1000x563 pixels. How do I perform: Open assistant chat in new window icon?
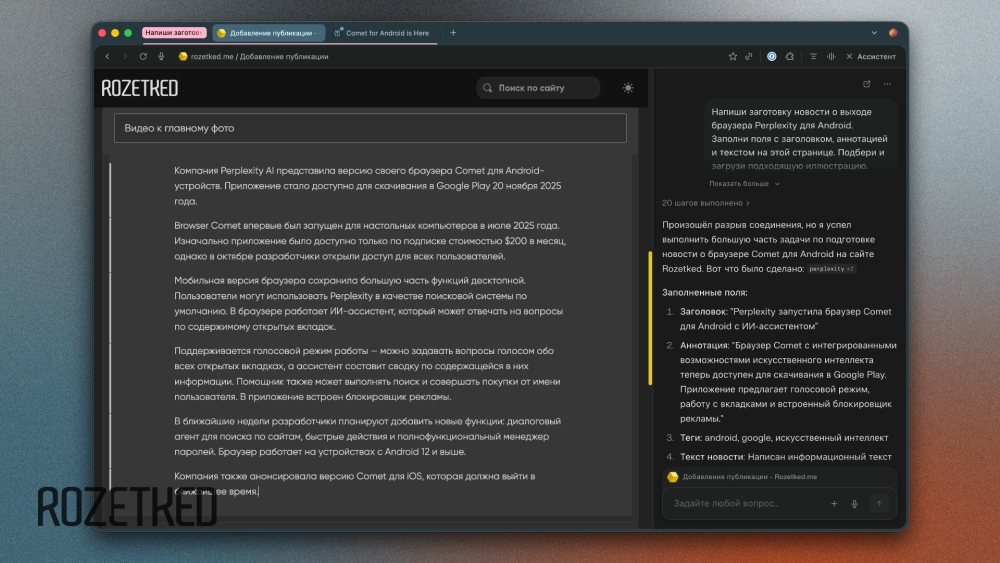[866, 84]
